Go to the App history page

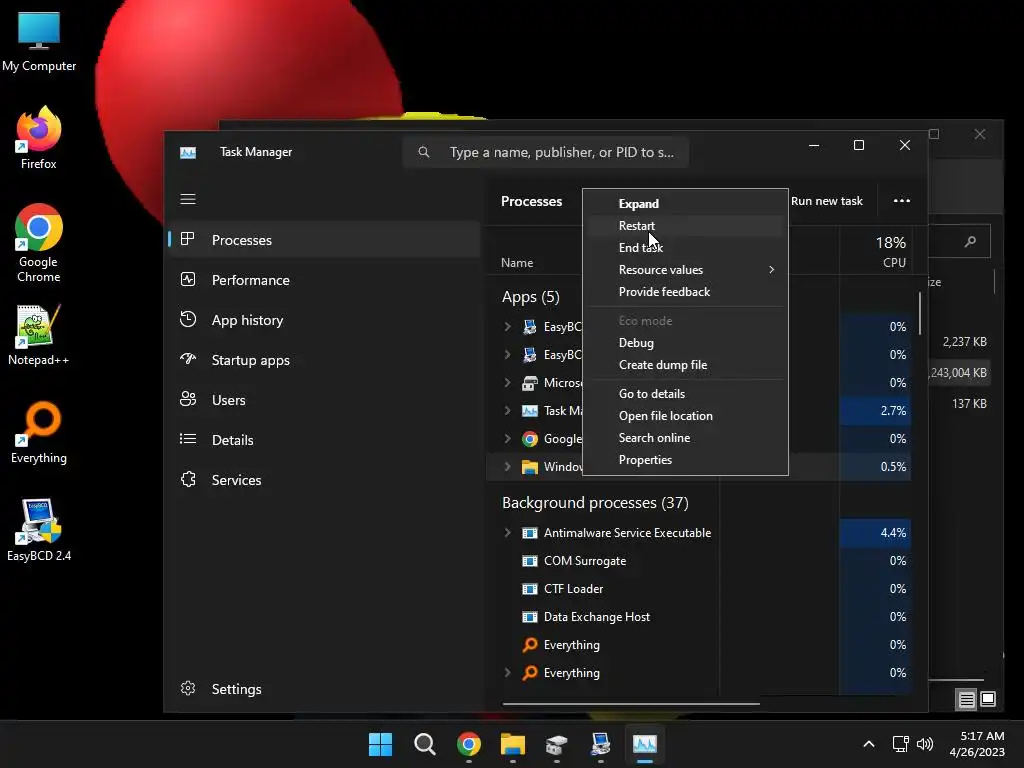tap(325, 319)
